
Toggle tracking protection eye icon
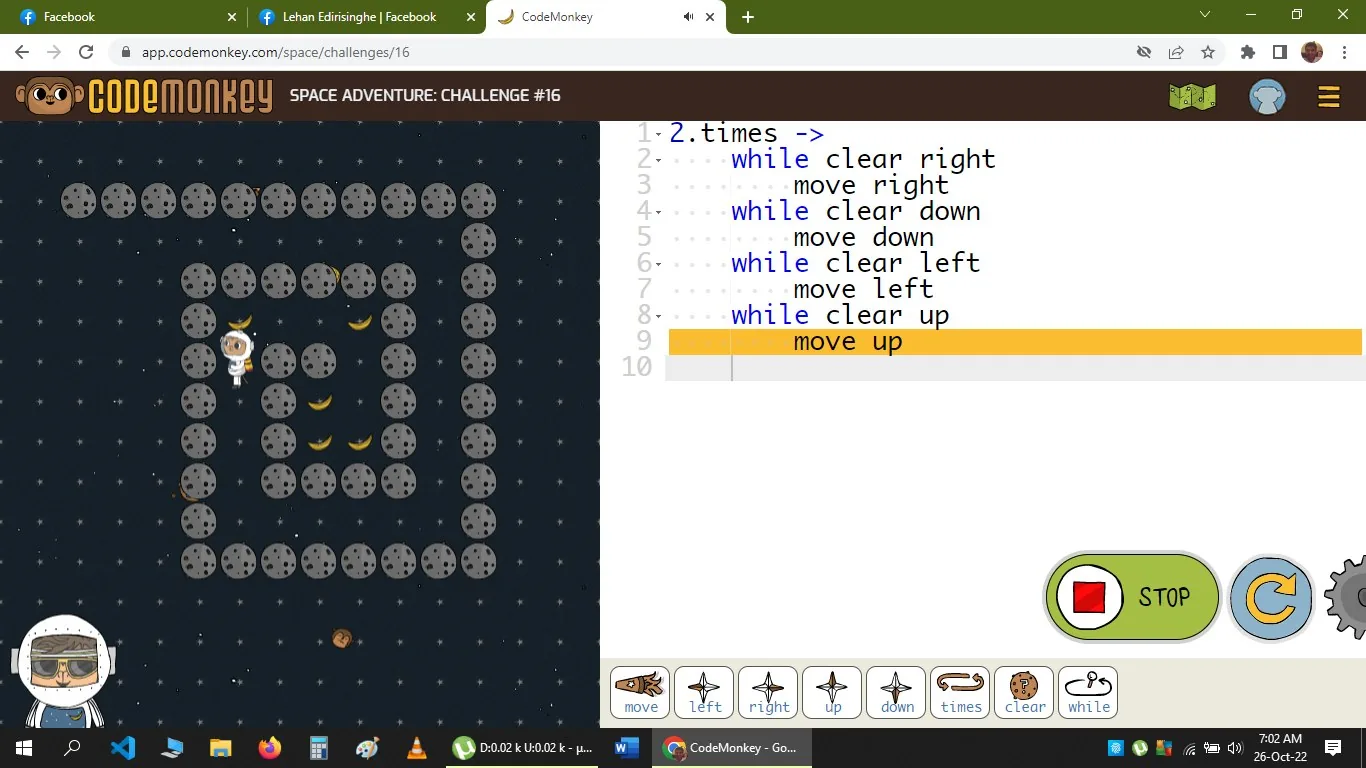[1143, 52]
